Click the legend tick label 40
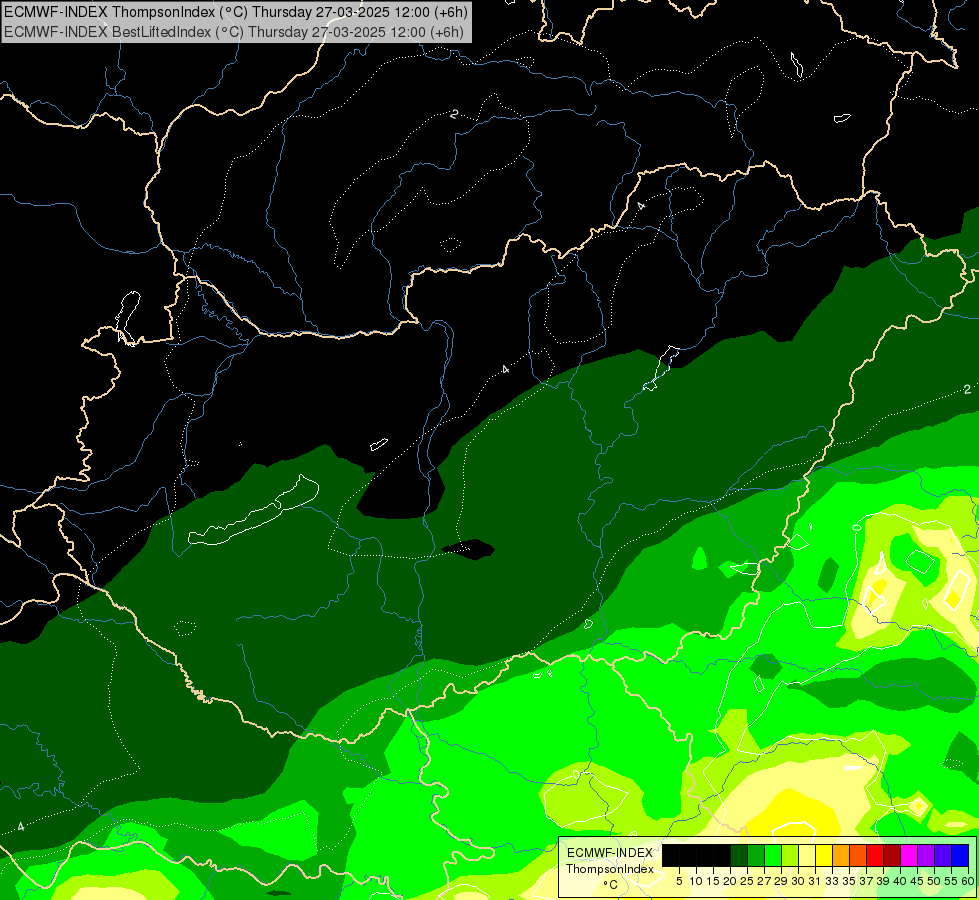Viewport: 979px width, 900px height. (x=900, y=881)
